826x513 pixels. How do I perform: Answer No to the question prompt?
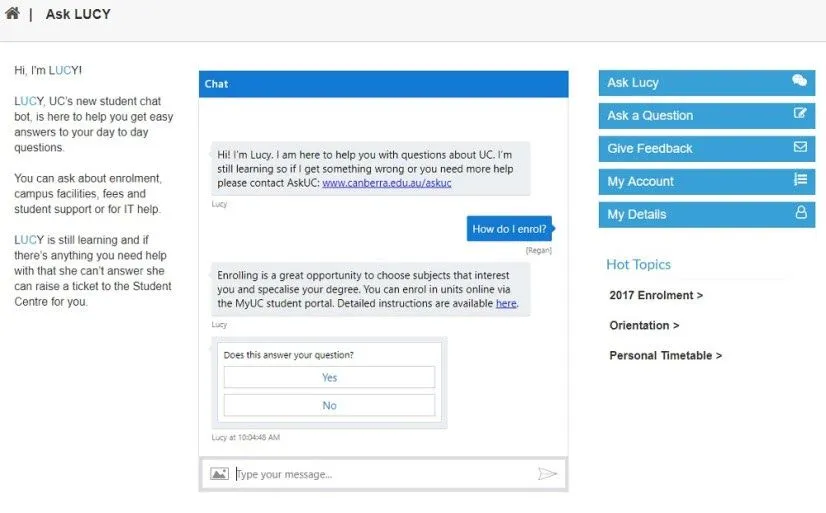(329, 405)
